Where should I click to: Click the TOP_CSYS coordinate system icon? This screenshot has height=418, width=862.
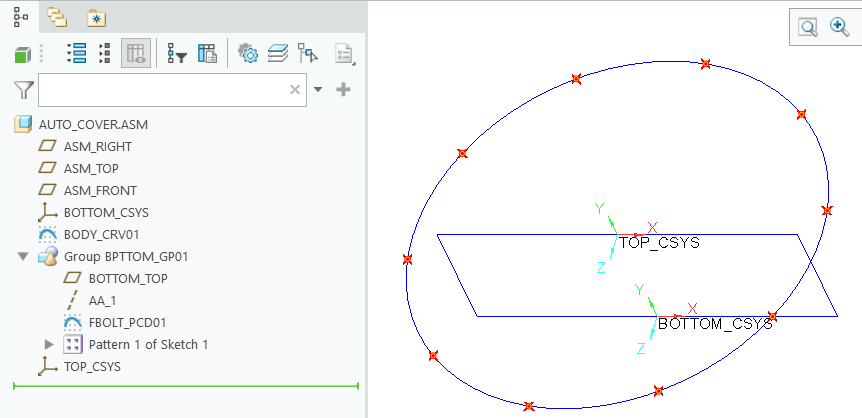(48, 366)
